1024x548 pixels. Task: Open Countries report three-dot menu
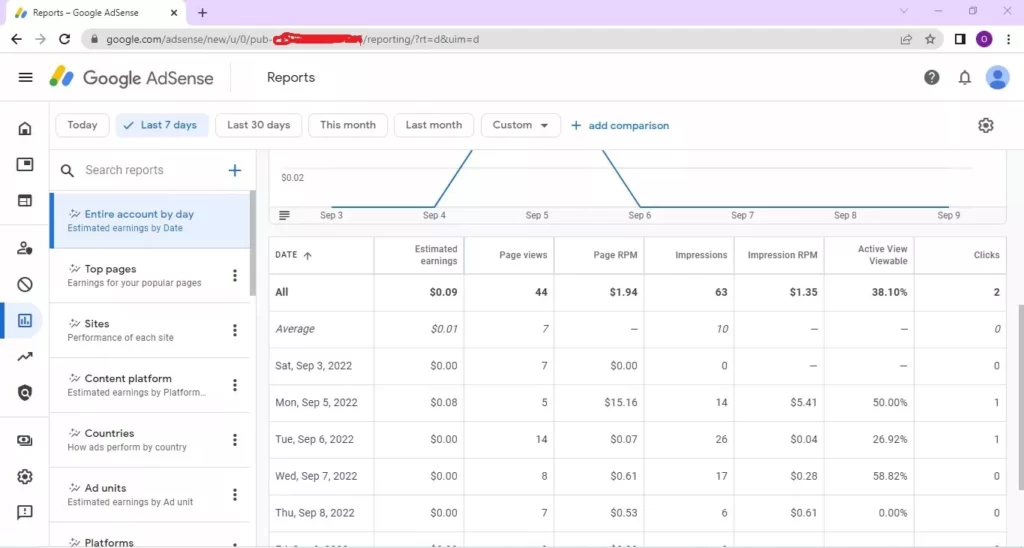[x=234, y=440]
